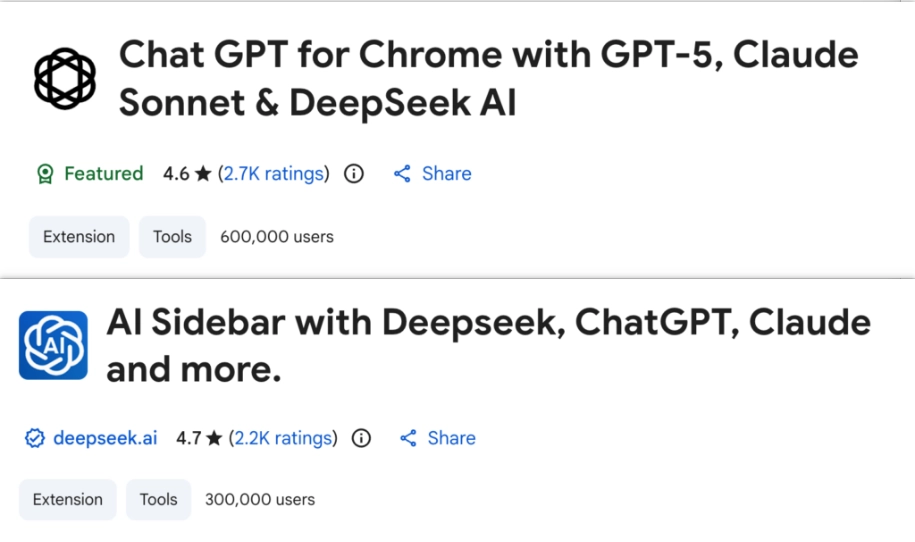Click the Featured label text

click(103, 174)
